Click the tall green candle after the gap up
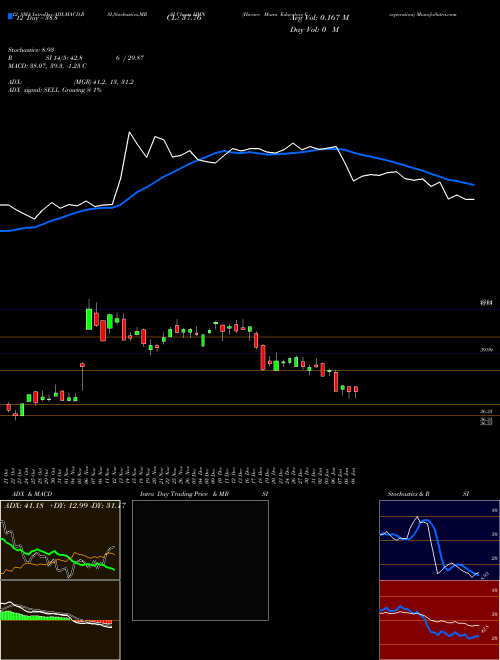Screen dimensions: 500x660 pyautogui.click(x=89, y=317)
